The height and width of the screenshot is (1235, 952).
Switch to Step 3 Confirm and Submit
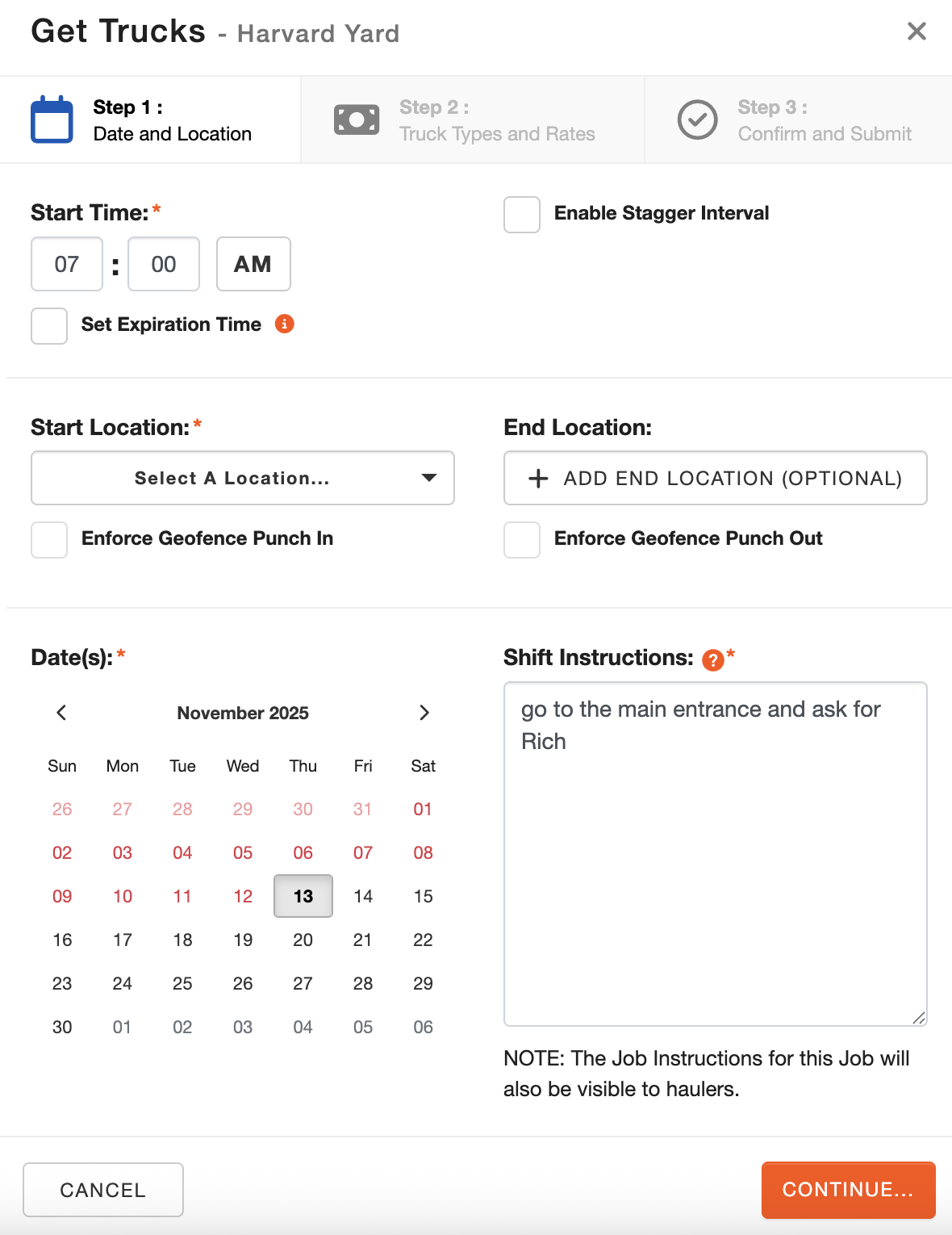point(824,120)
